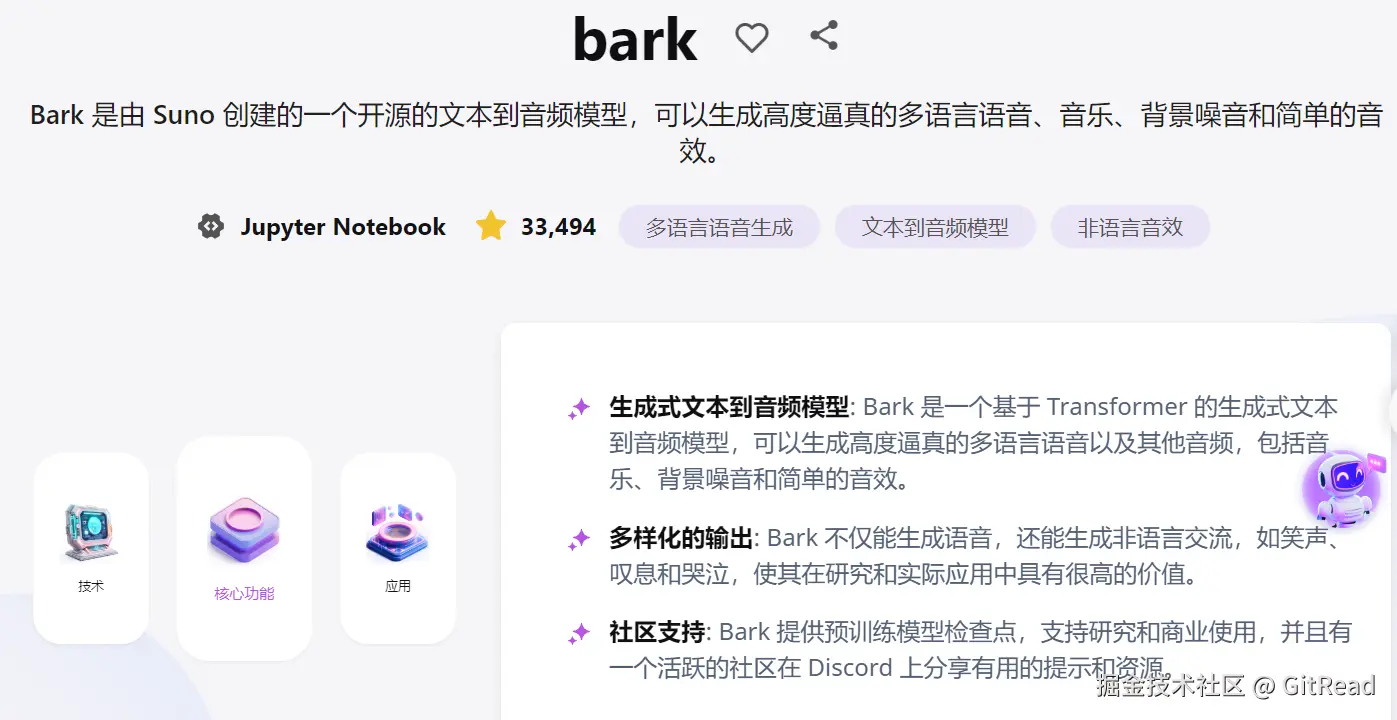Click the Jupyter Notebook language icon

pyautogui.click(x=211, y=227)
